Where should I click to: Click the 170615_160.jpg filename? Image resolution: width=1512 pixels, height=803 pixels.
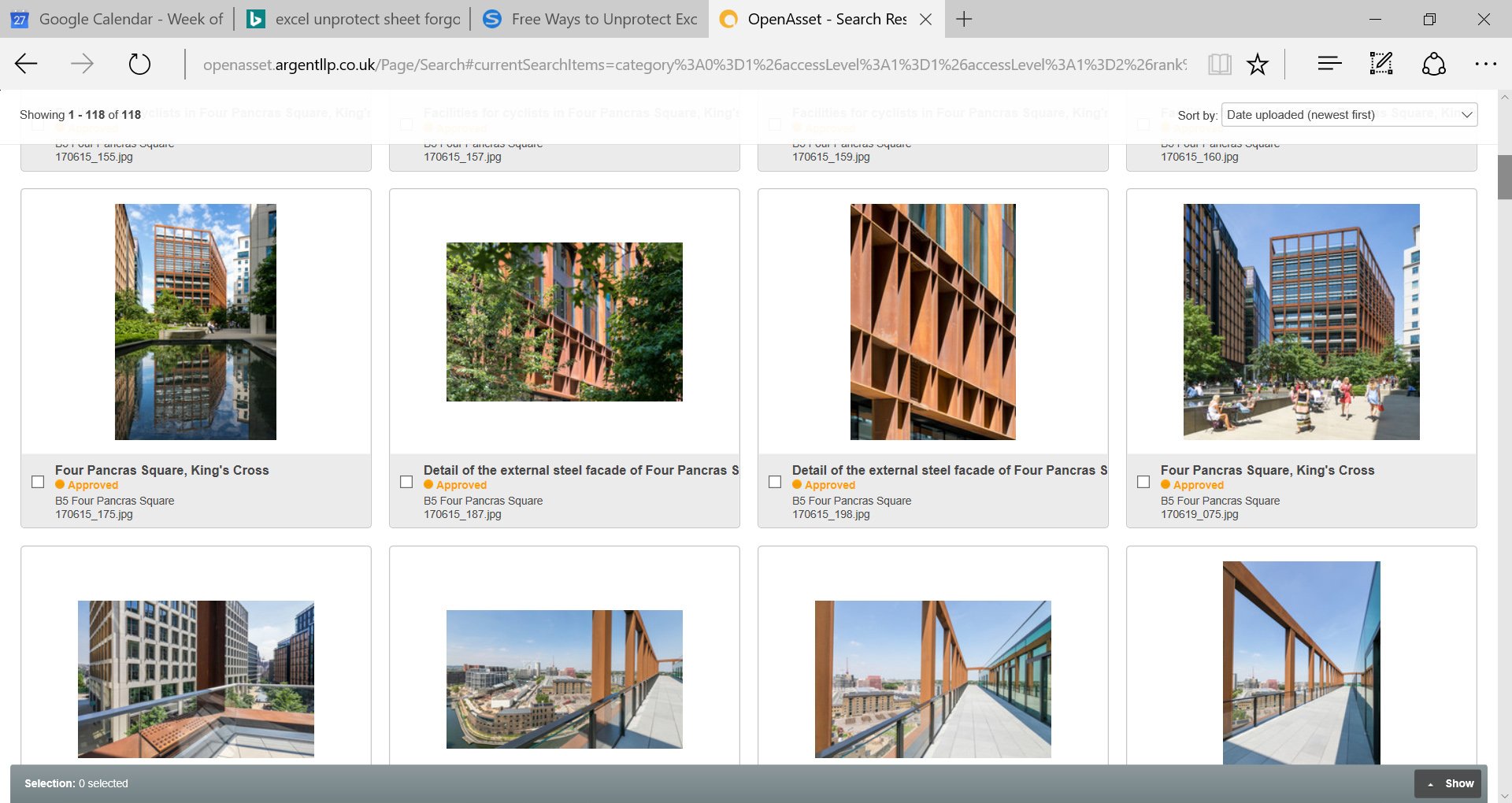(1199, 157)
